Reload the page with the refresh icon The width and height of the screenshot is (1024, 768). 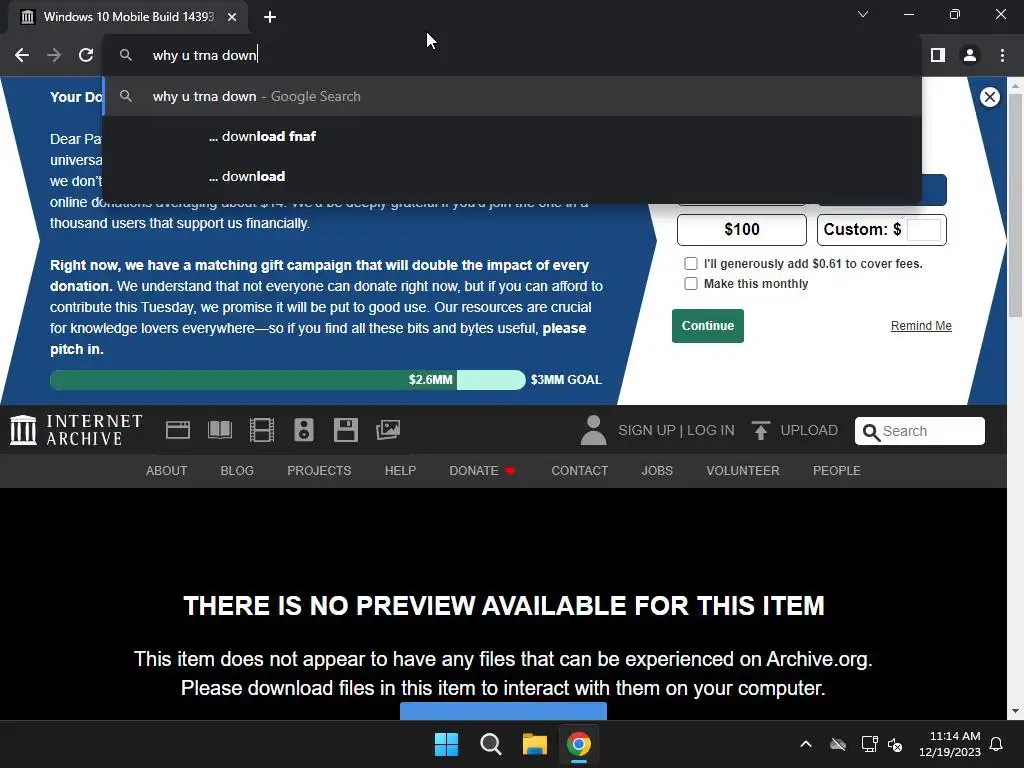coord(86,56)
